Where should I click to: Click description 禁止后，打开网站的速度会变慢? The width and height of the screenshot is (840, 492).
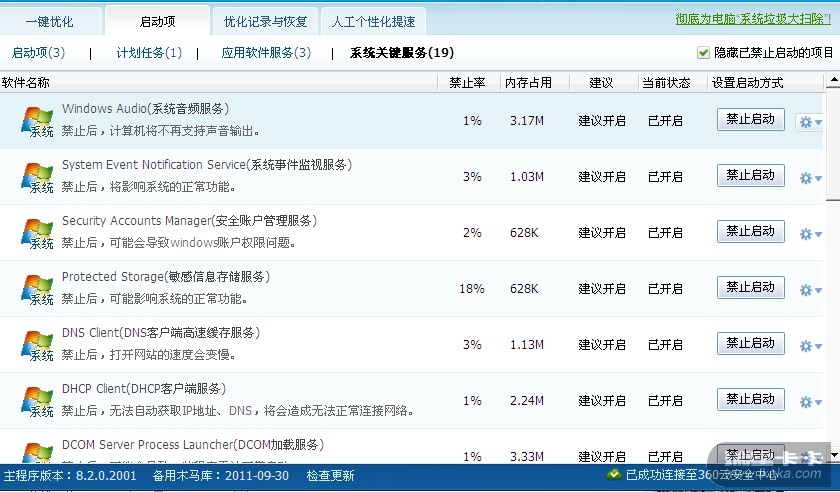point(148,355)
